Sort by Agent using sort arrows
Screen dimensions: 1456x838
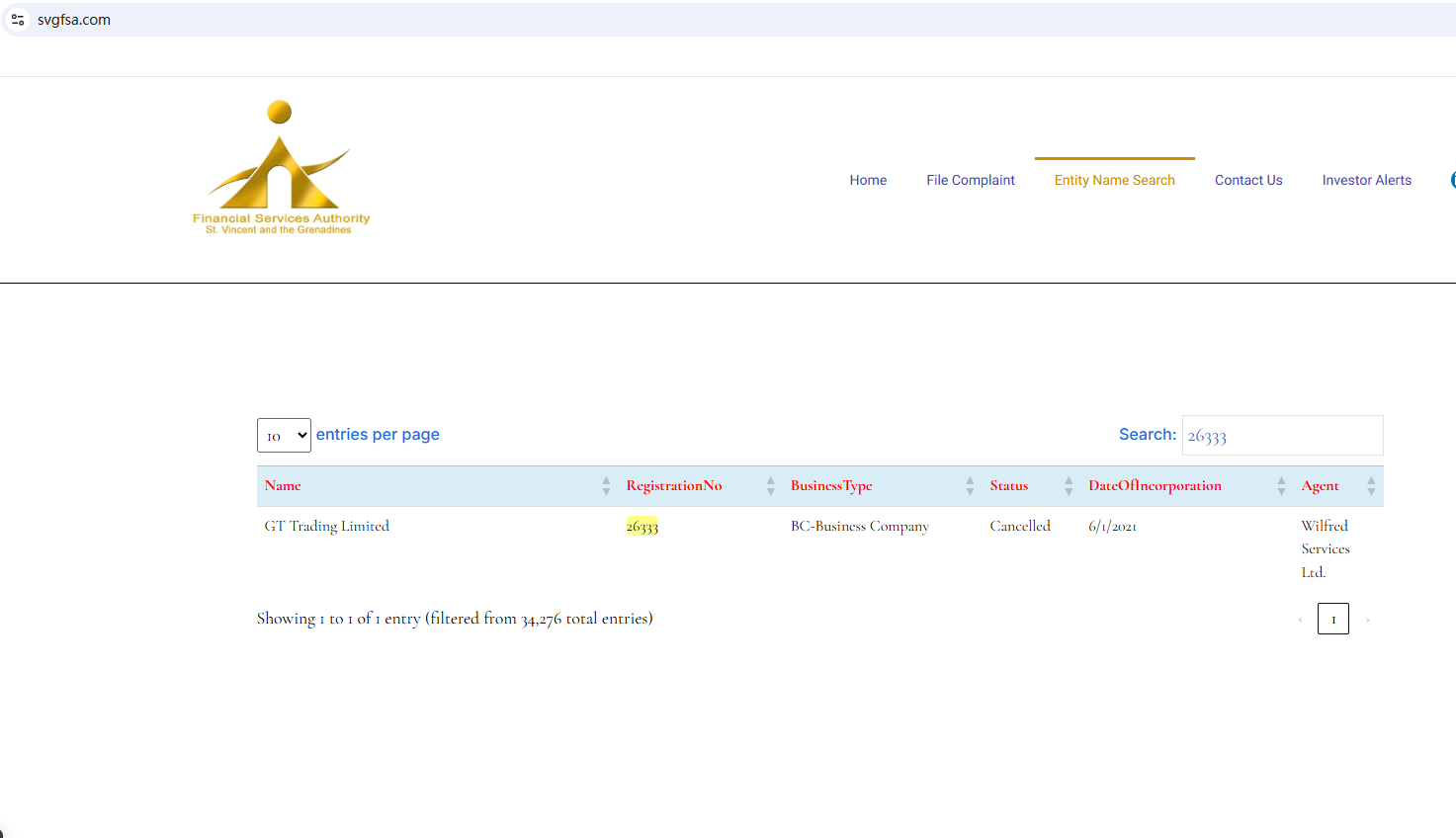(x=1371, y=486)
